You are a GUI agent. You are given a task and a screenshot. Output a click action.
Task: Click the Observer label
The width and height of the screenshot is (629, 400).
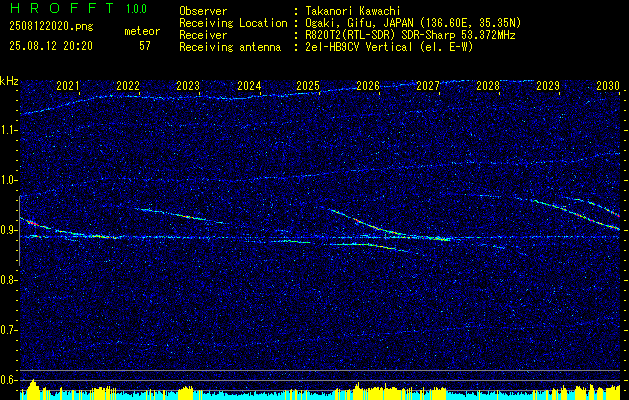point(203,11)
